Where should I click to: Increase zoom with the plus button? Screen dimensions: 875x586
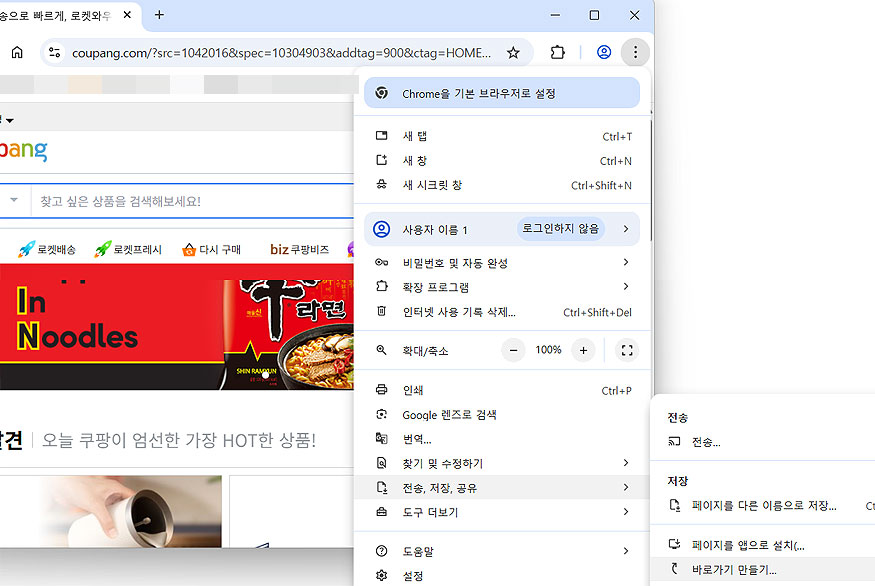tap(583, 350)
